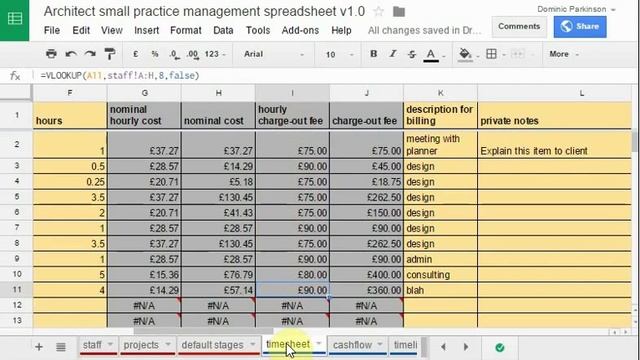Screen dimensions: 640x360
Task: Click into the formula bar
Action: pos(335,76)
